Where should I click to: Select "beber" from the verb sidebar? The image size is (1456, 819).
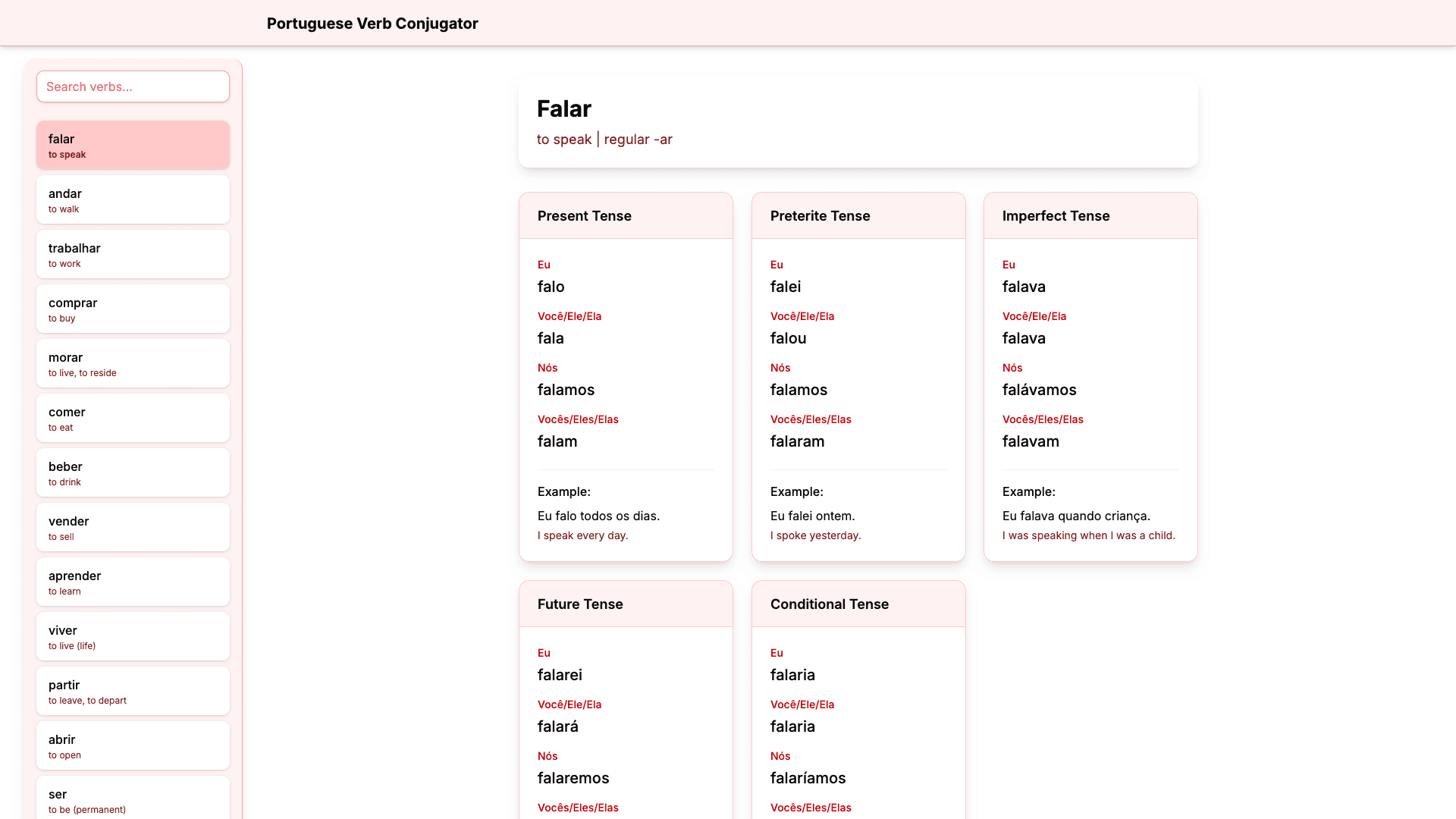133,472
